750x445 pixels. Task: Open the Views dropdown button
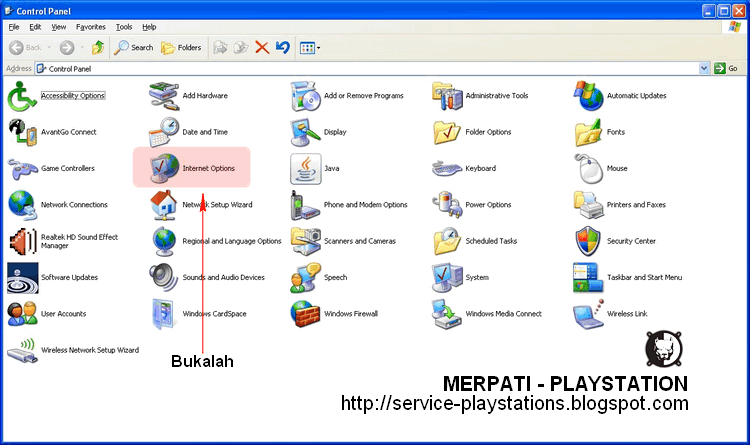click(x=309, y=47)
